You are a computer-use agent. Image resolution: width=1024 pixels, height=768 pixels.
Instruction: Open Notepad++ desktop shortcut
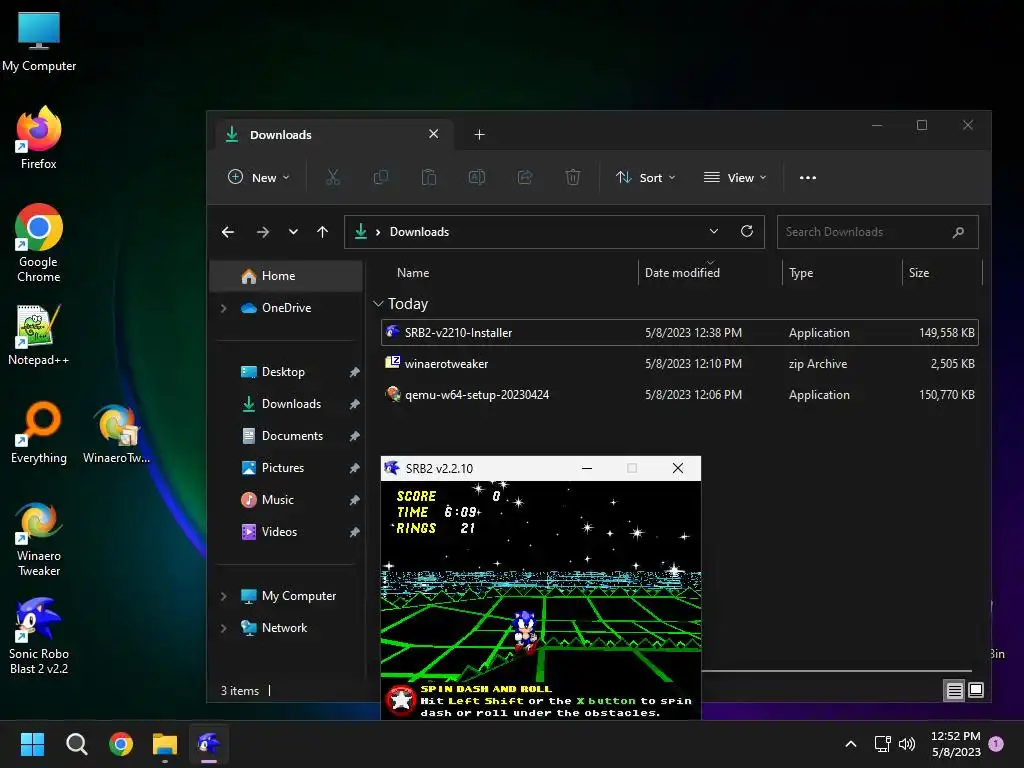(39, 334)
